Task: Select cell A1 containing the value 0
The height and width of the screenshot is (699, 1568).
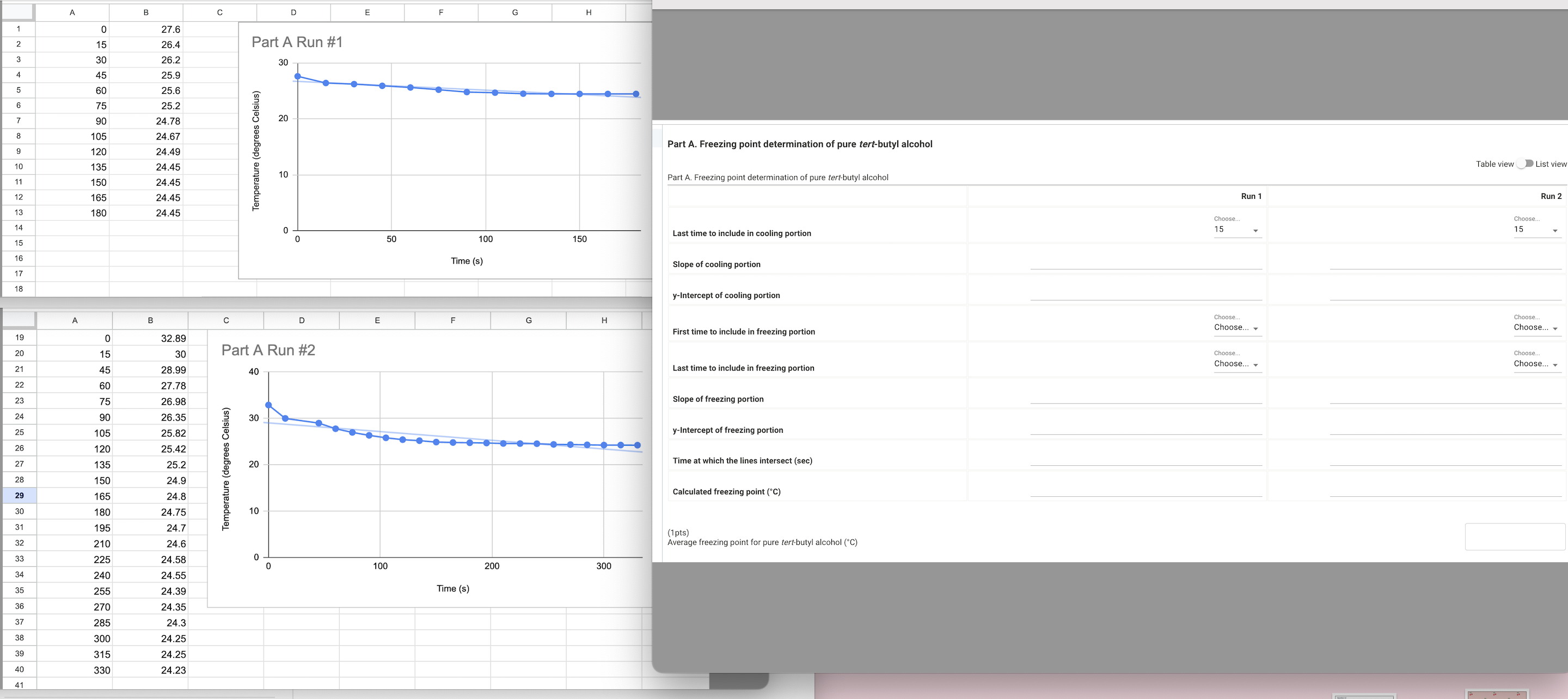Action: [72, 29]
